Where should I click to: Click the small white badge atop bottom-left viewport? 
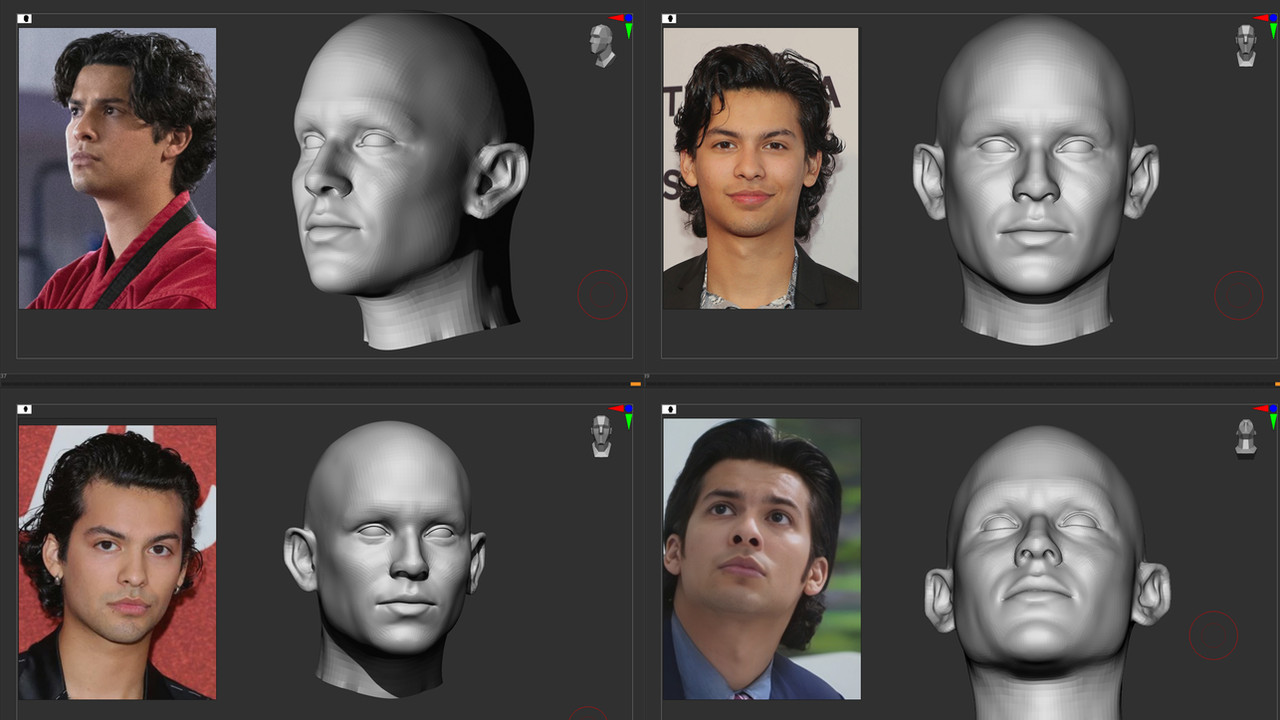pos(24,409)
